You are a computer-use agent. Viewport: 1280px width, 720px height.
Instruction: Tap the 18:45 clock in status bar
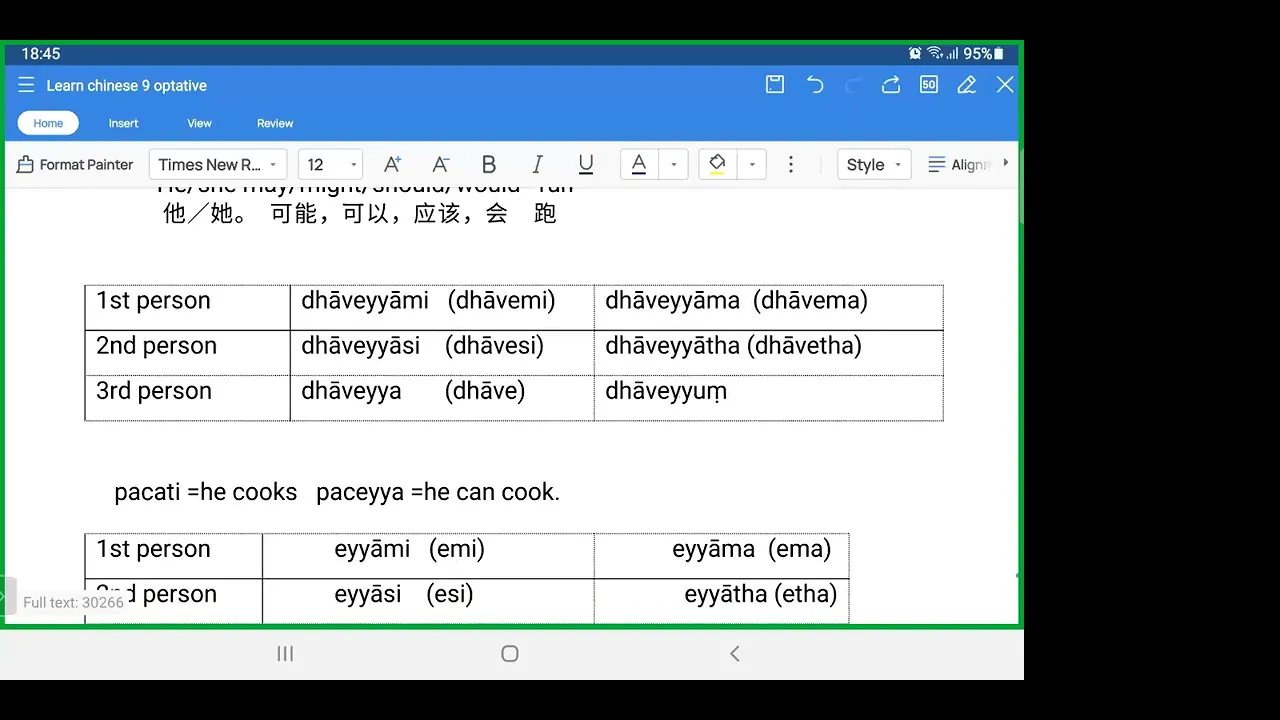[41, 53]
